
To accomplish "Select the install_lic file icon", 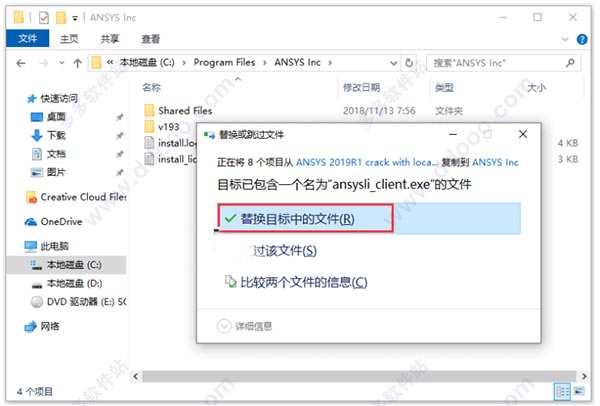I will pos(149,159).
